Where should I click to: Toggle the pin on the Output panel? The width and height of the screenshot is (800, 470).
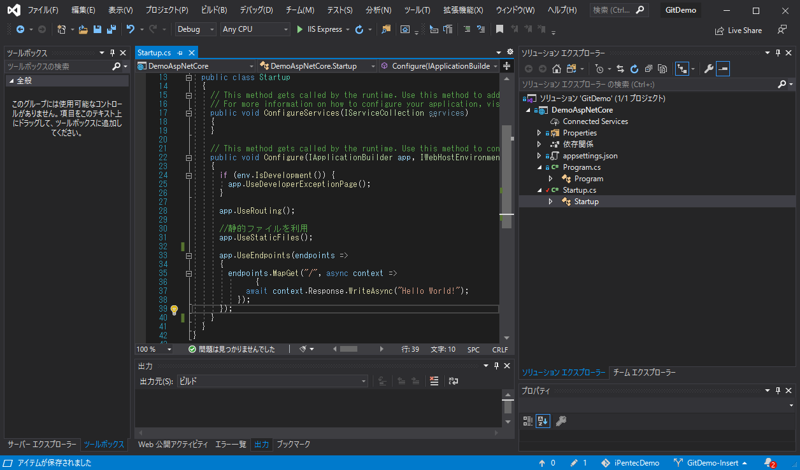[496, 366]
